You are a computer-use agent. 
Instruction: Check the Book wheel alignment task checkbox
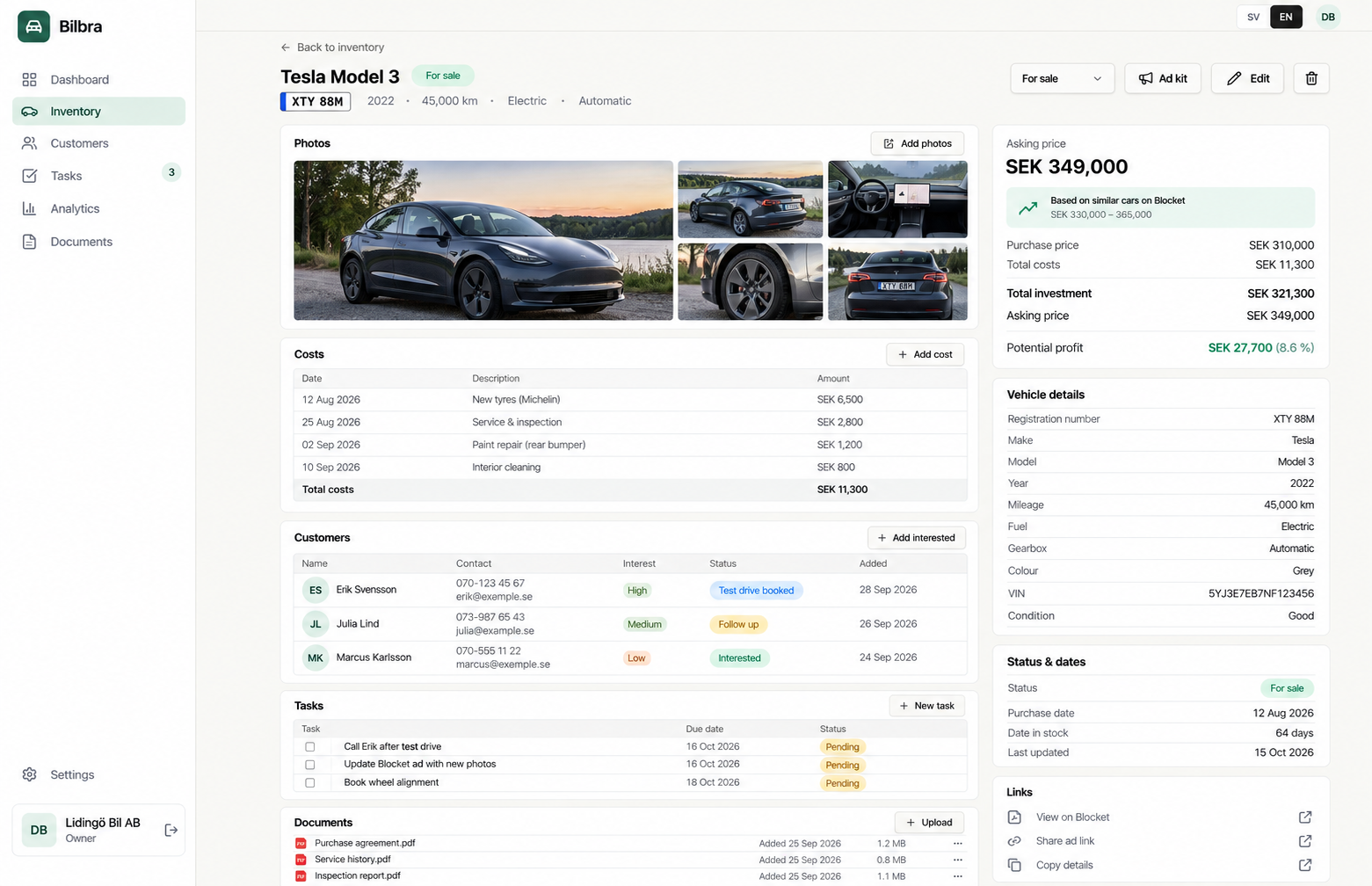coord(309,783)
